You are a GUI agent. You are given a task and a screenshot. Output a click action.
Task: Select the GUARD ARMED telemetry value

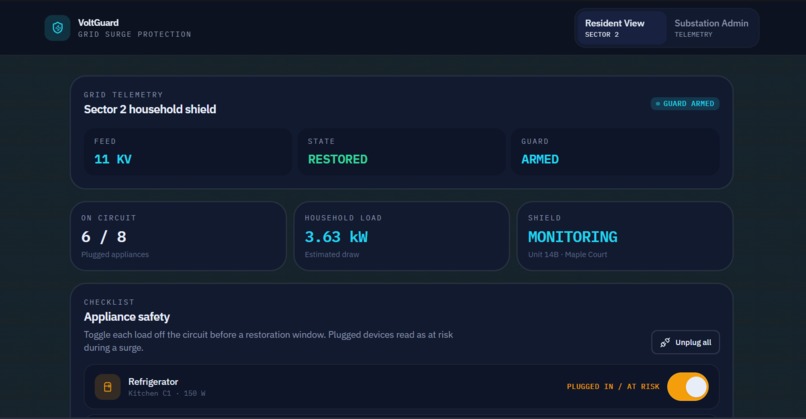click(x=540, y=159)
